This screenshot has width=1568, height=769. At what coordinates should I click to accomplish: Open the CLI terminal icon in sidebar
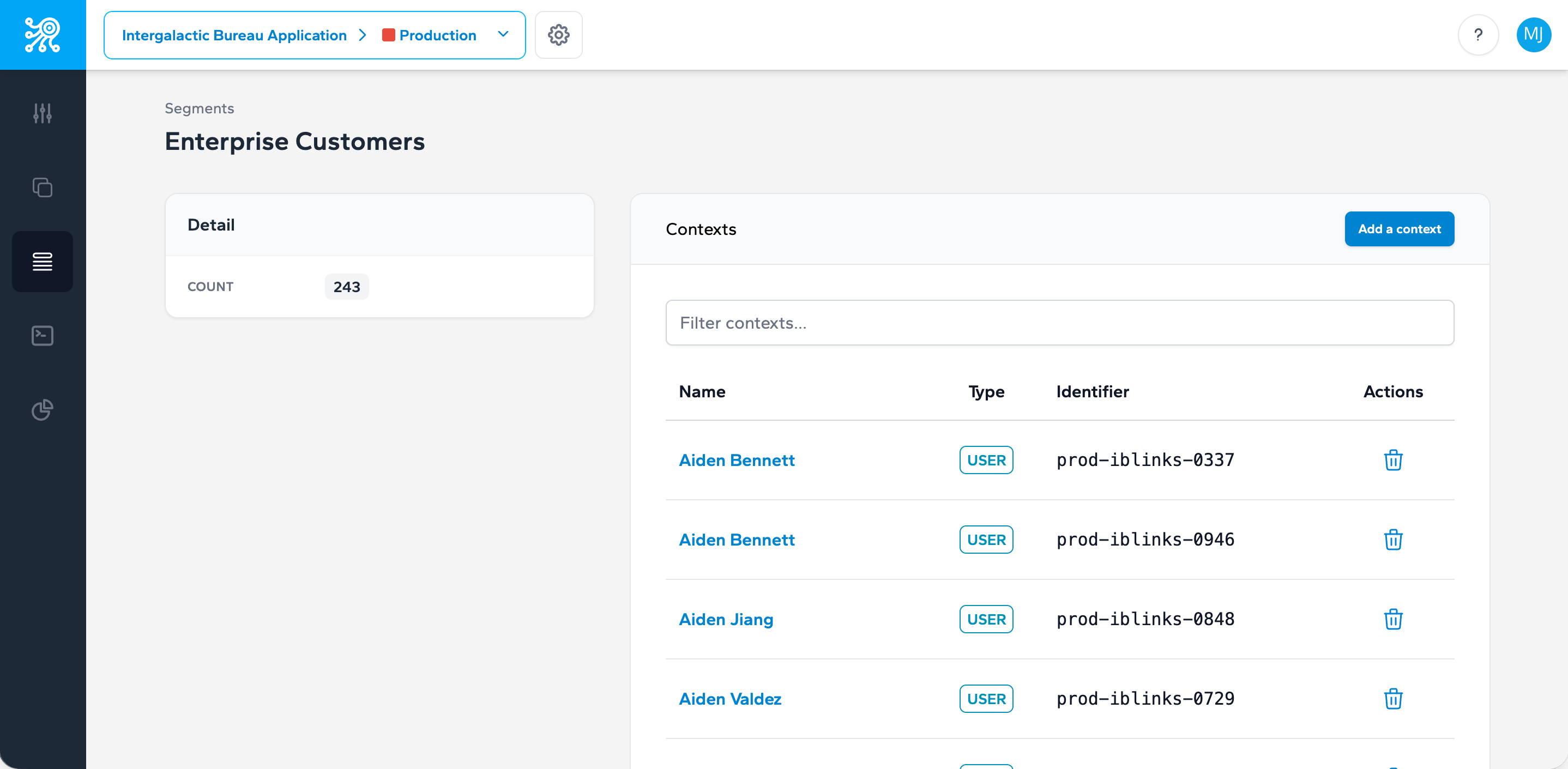coord(42,335)
